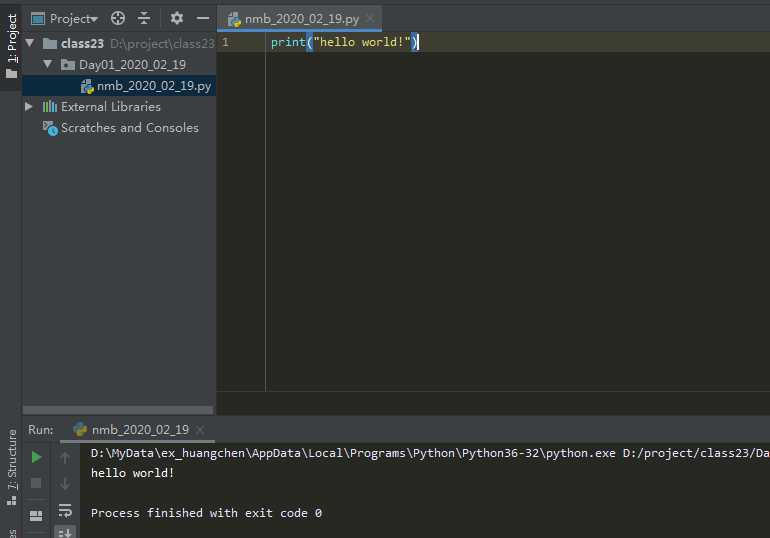Click the Down the stack trace arrow
This screenshot has height=538, width=770.
(x=65, y=484)
